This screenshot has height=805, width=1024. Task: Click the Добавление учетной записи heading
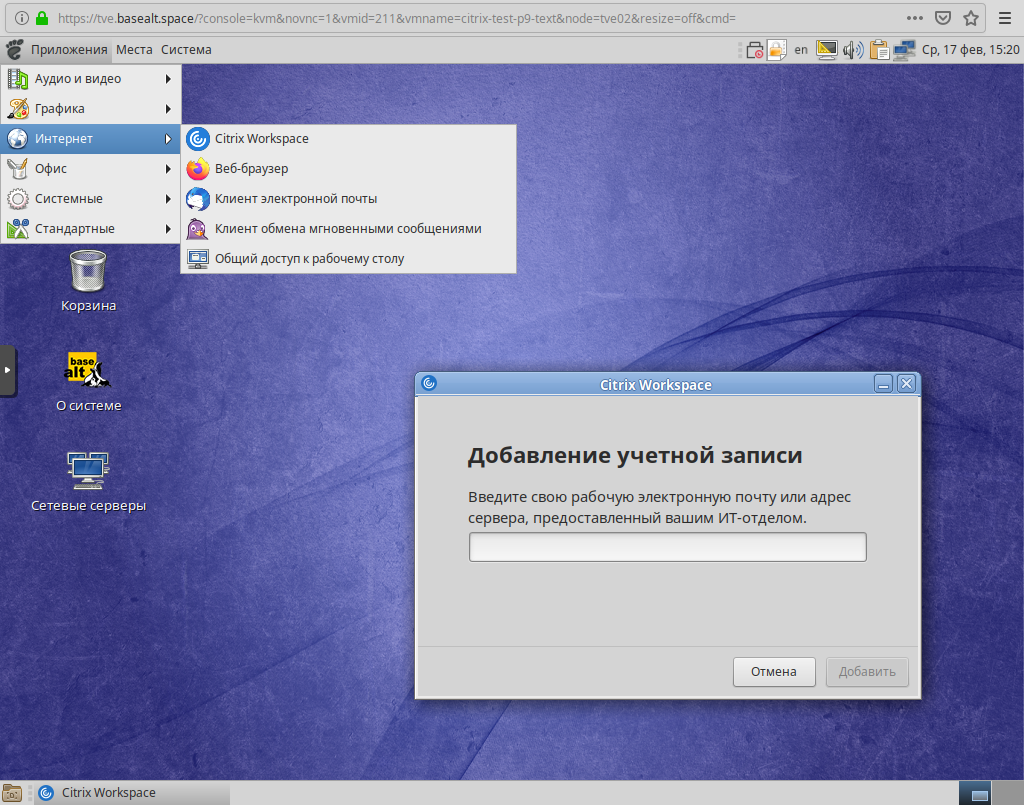click(635, 455)
